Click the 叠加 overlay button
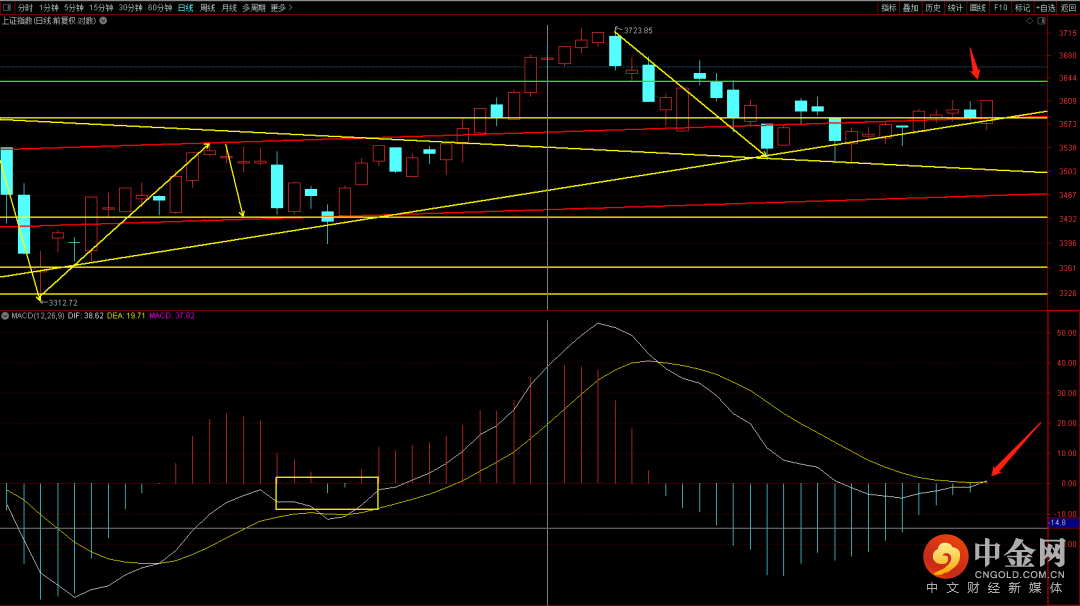1080x606 pixels. pos(910,7)
